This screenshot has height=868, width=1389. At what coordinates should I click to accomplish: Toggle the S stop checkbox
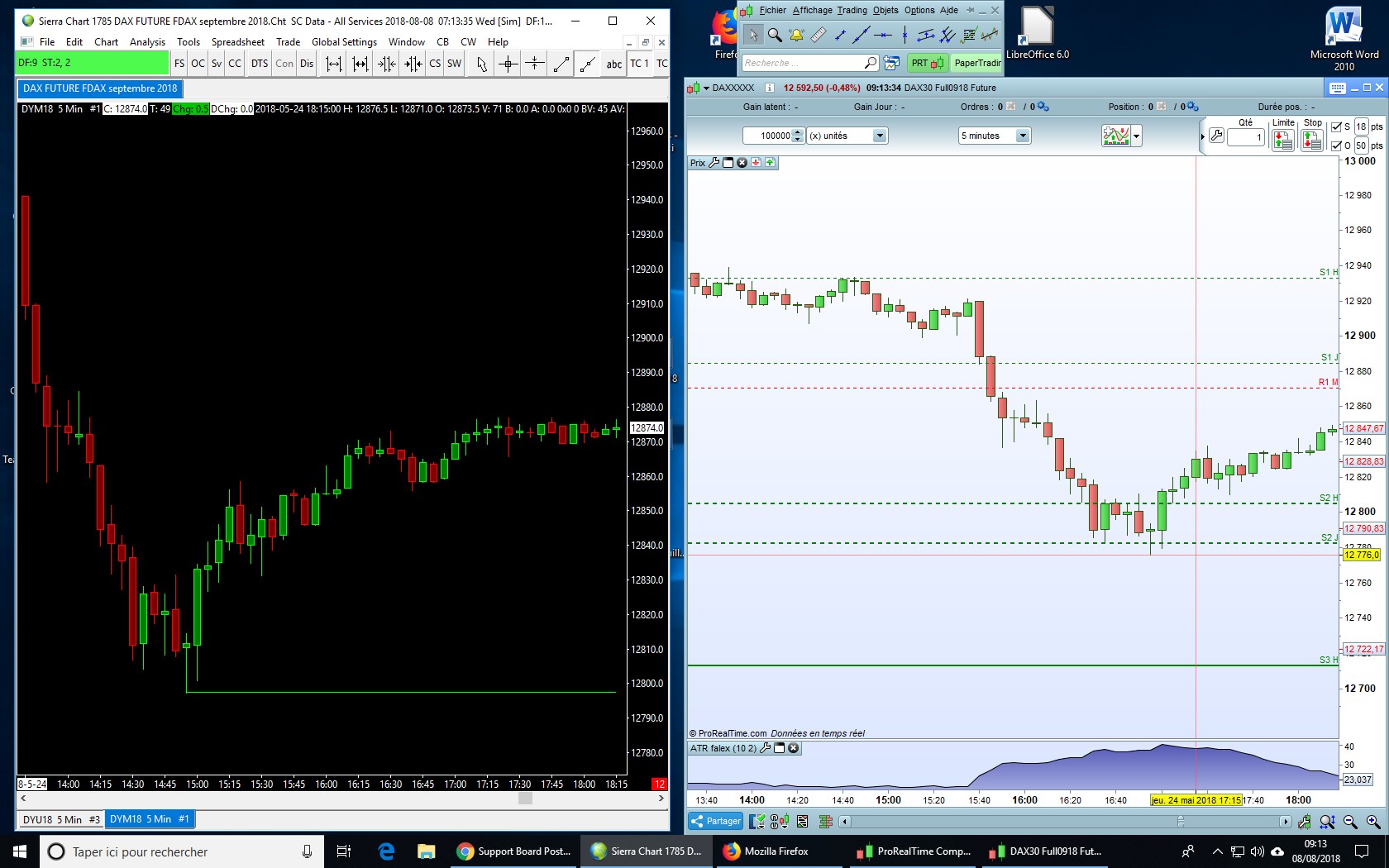pyautogui.click(x=1337, y=126)
